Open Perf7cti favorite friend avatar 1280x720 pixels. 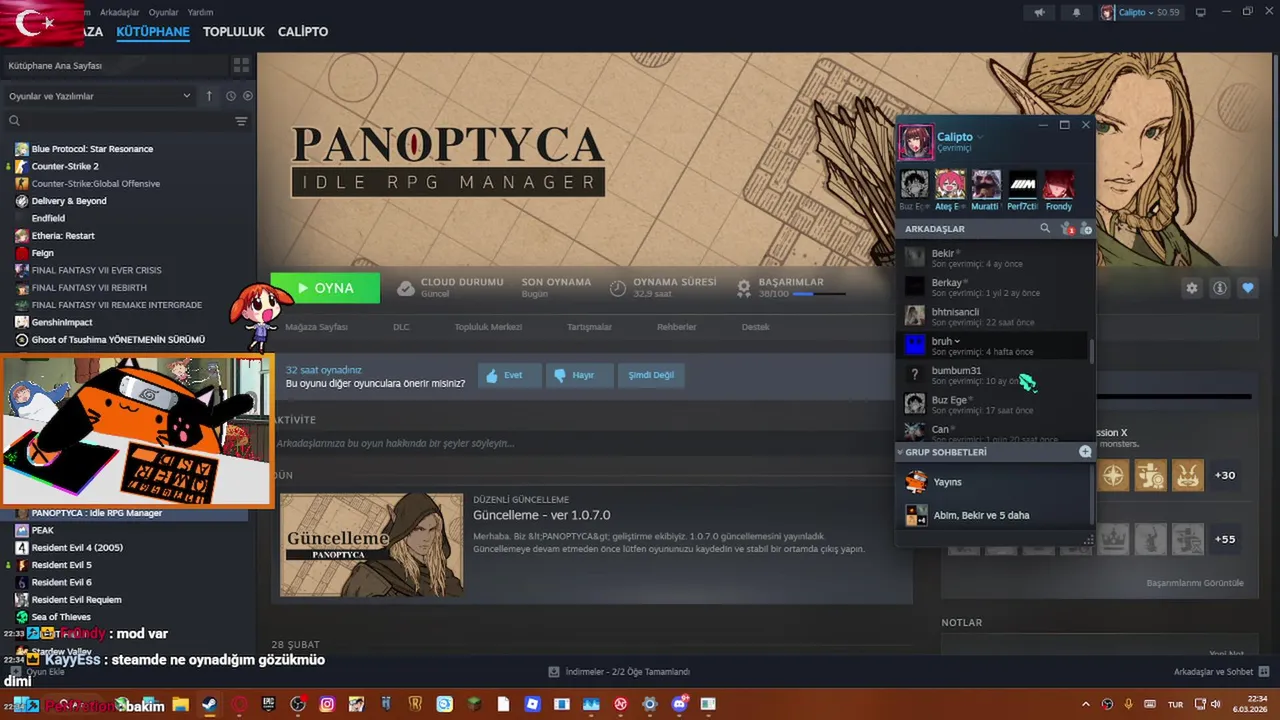[1022, 185]
